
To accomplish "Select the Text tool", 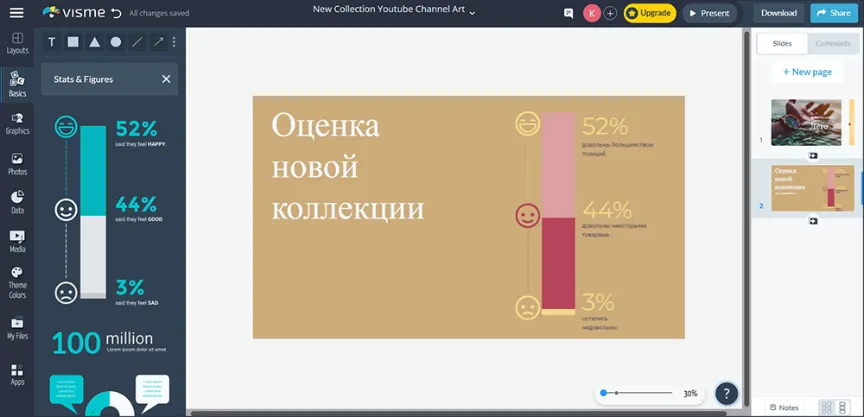I will click(x=52, y=42).
